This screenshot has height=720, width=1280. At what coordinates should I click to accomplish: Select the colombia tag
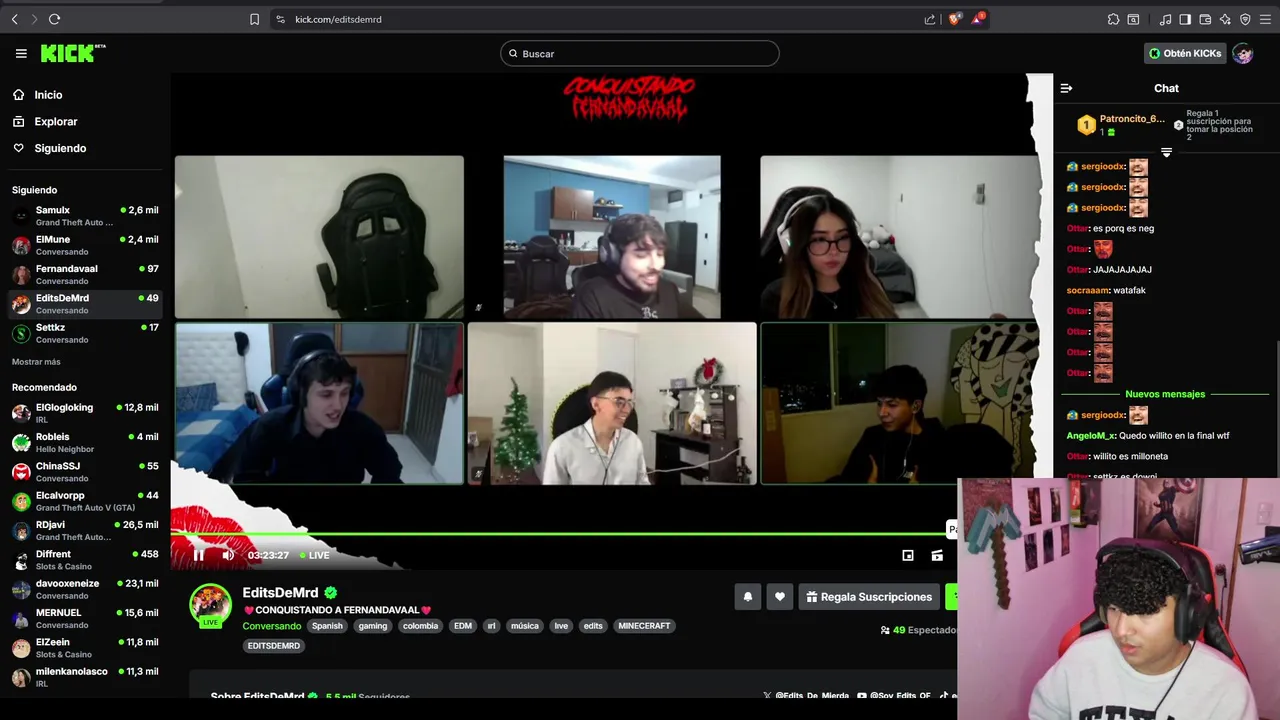coord(420,626)
